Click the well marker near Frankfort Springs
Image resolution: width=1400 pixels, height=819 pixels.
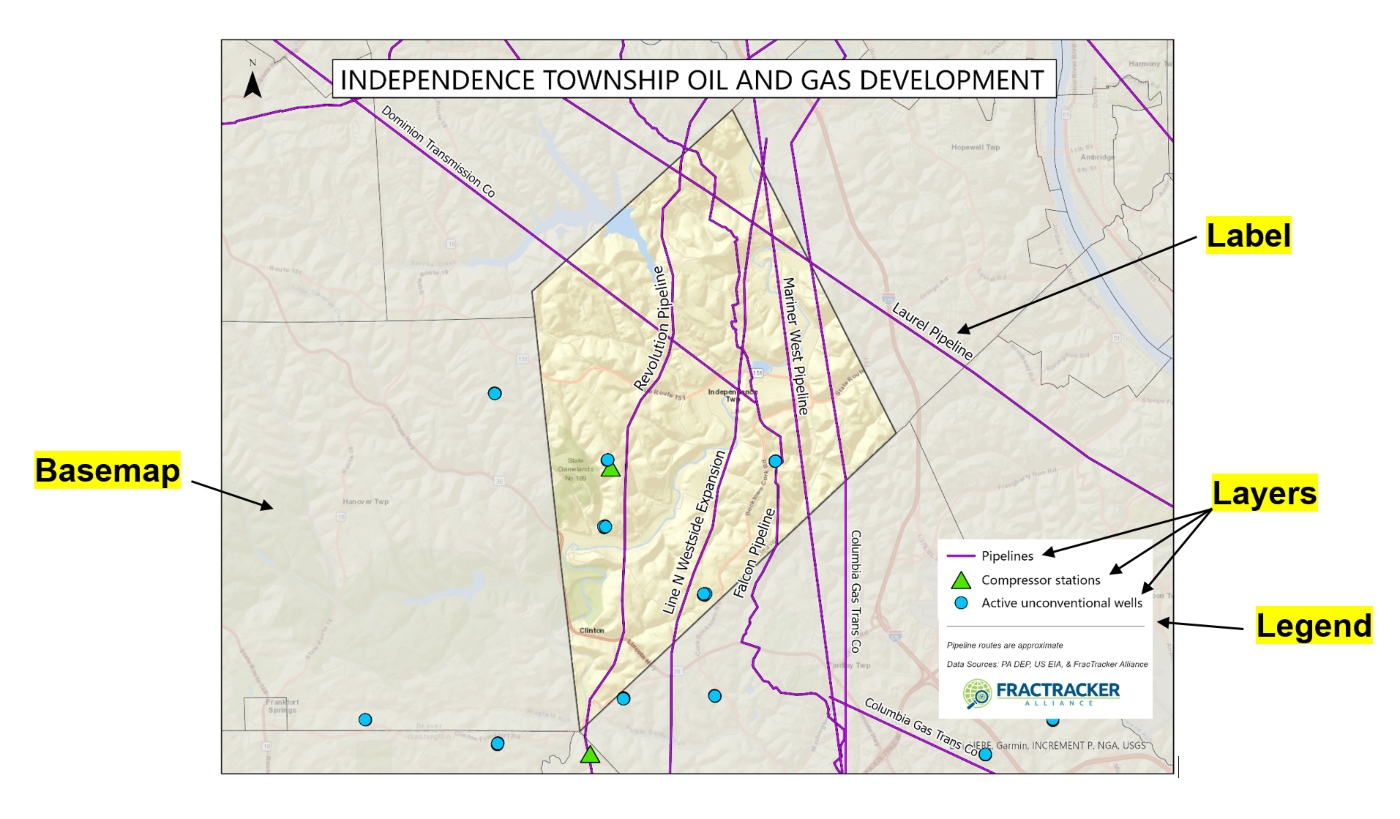365,720
